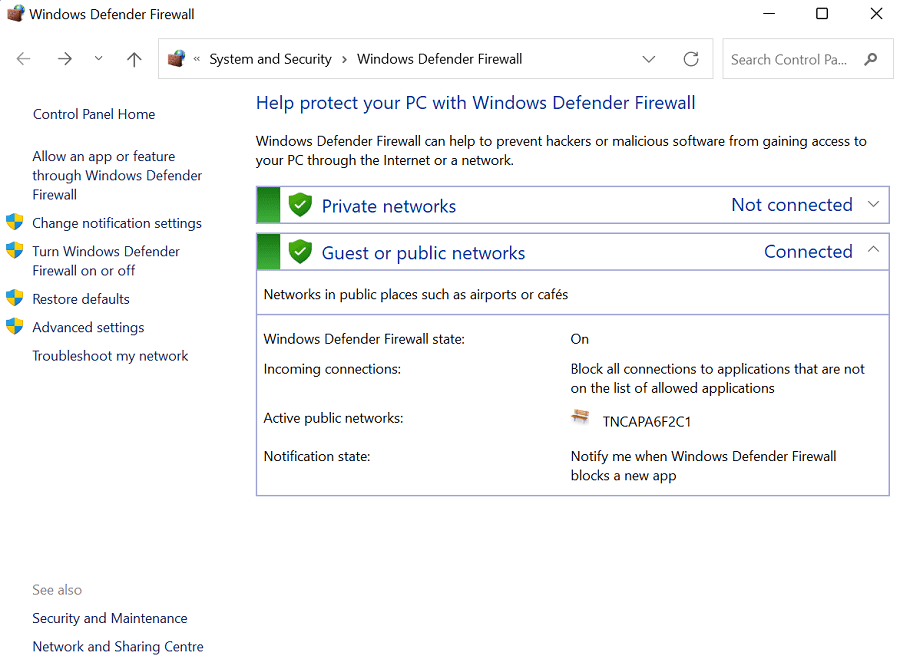
Task: Click the Guest or public networks shield icon
Action: click(300, 252)
